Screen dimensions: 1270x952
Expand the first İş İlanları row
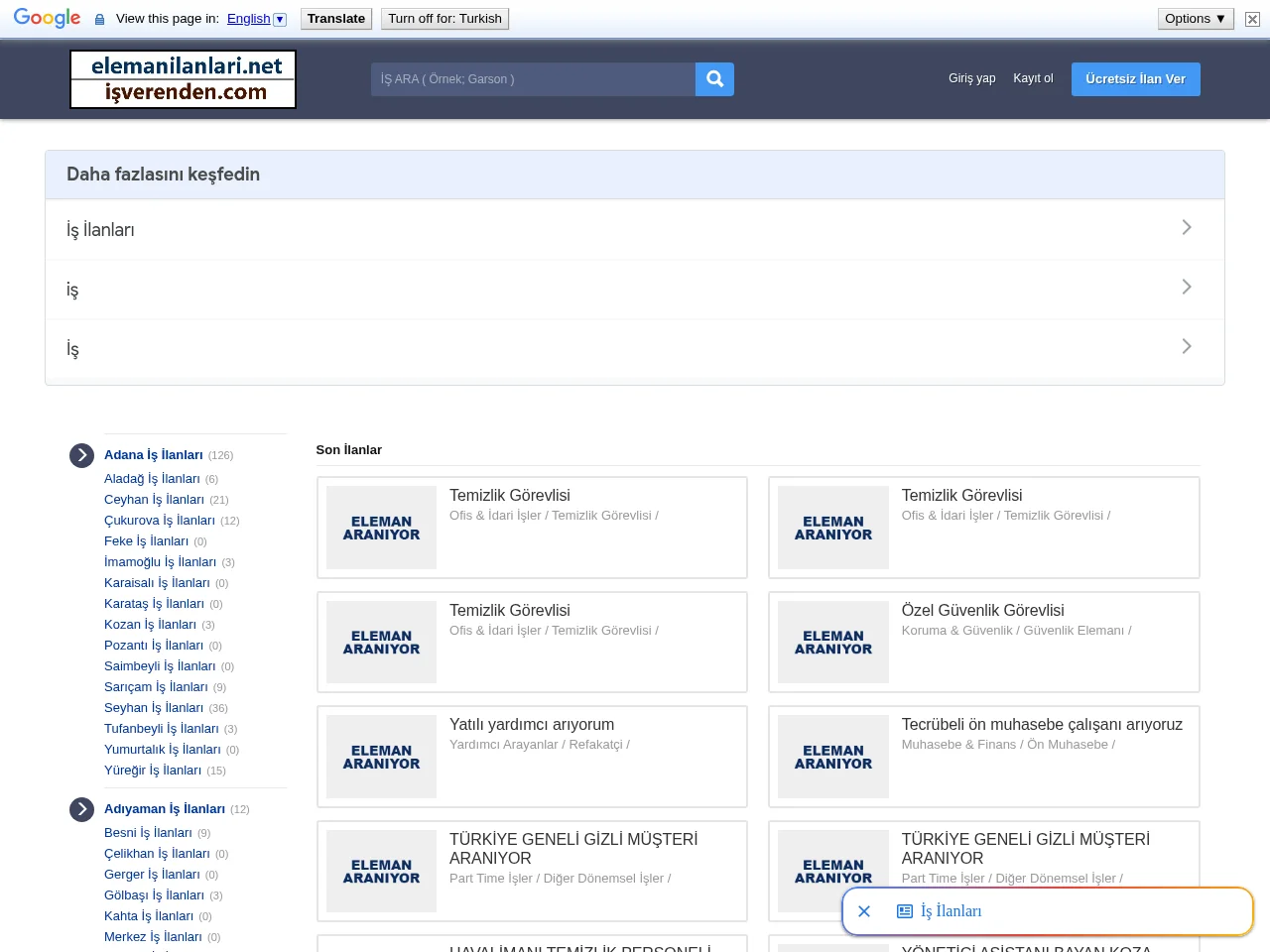[635, 229]
